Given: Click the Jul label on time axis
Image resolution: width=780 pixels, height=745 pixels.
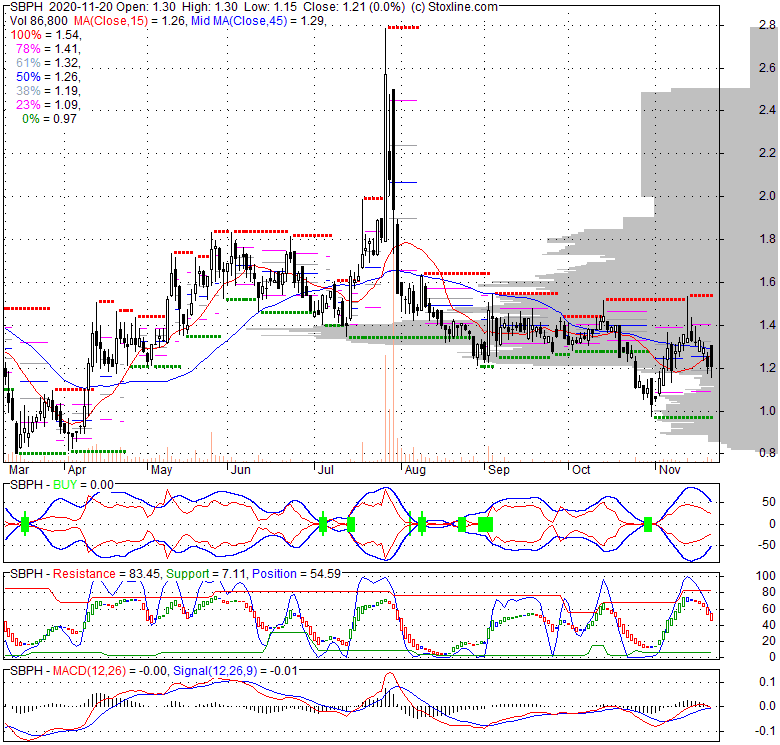Looking at the screenshot, I should [325, 470].
